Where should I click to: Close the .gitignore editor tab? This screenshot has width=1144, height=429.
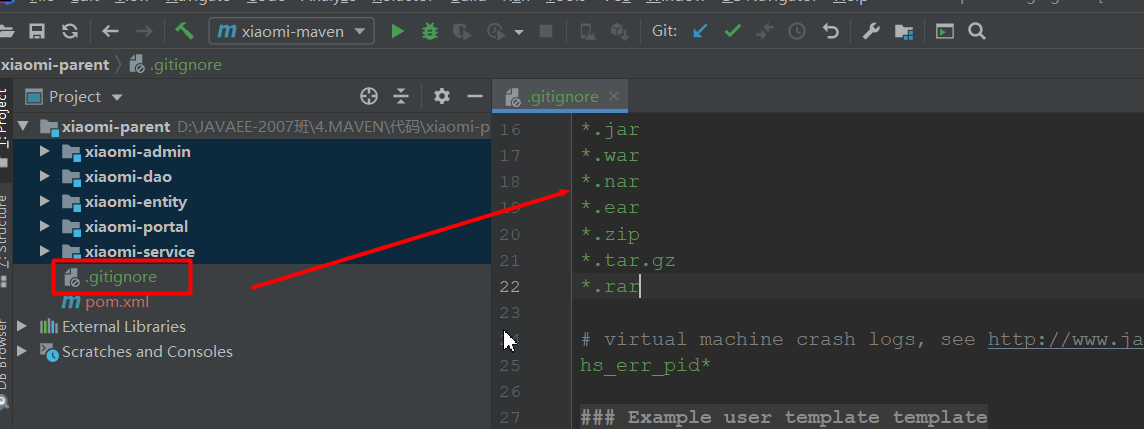614,96
